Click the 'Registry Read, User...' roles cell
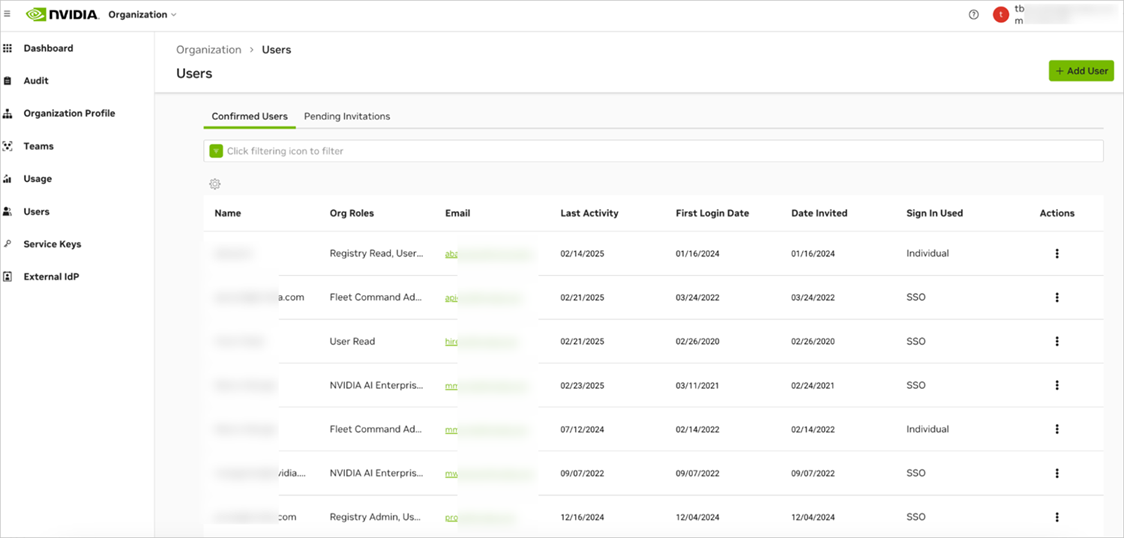The height and width of the screenshot is (538, 1124). coord(375,253)
